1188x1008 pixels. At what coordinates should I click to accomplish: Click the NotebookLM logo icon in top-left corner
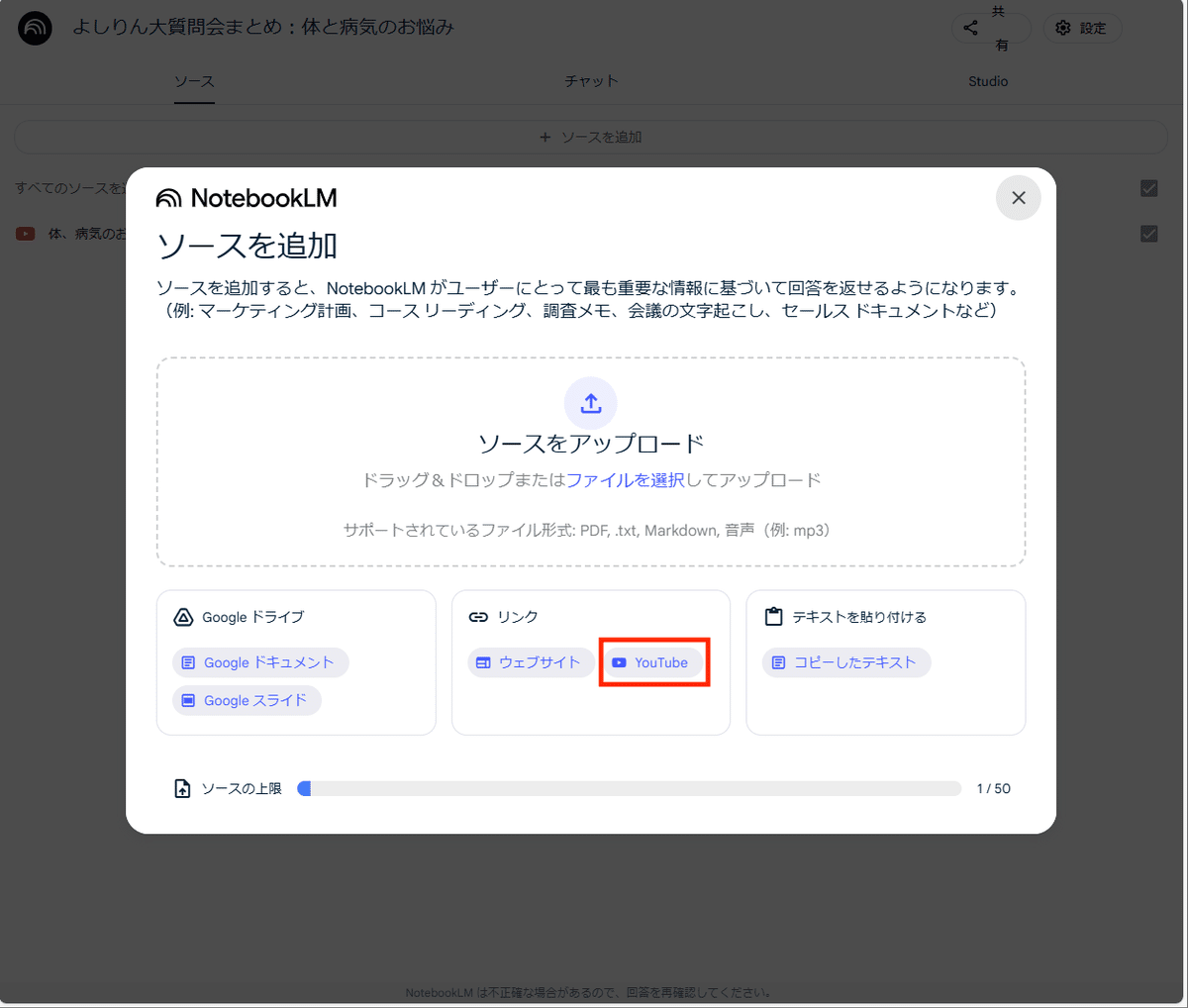[35, 29]
